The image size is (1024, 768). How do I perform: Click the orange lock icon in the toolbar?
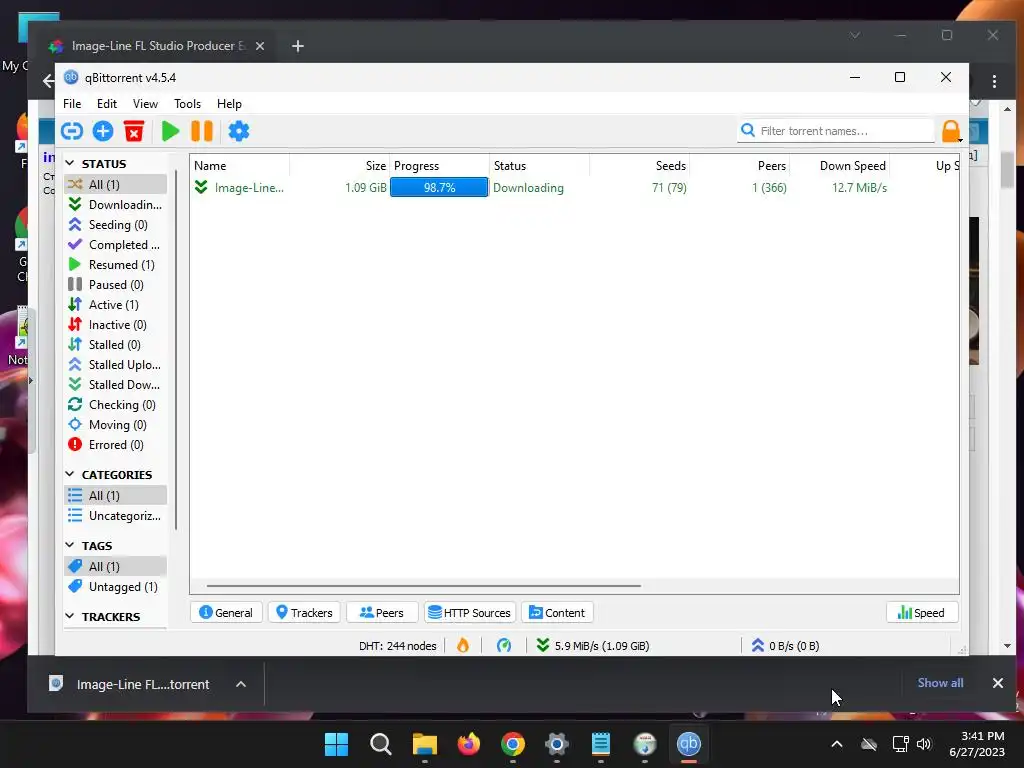click(951, 131)
